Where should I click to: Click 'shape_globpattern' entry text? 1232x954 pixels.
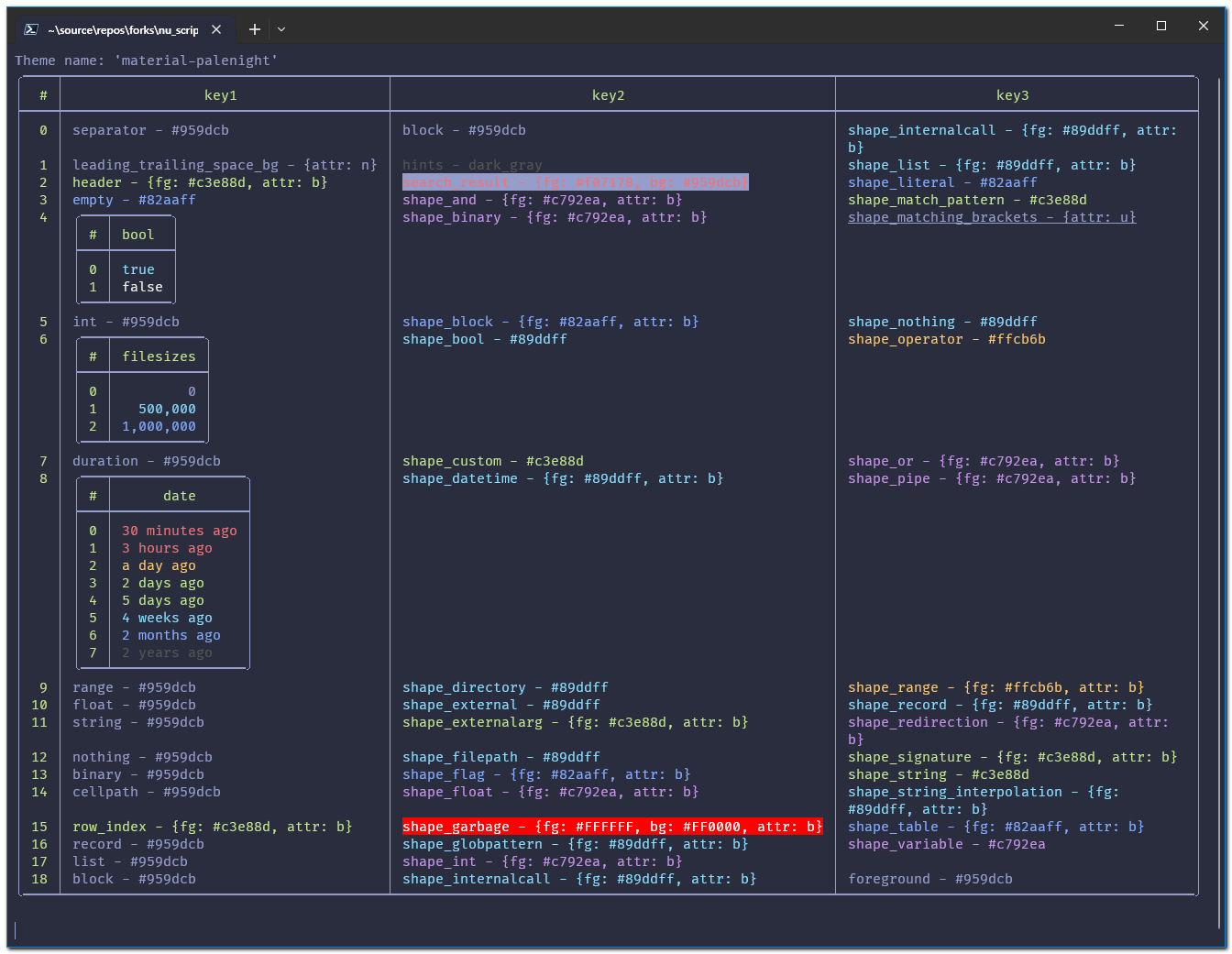576,844
